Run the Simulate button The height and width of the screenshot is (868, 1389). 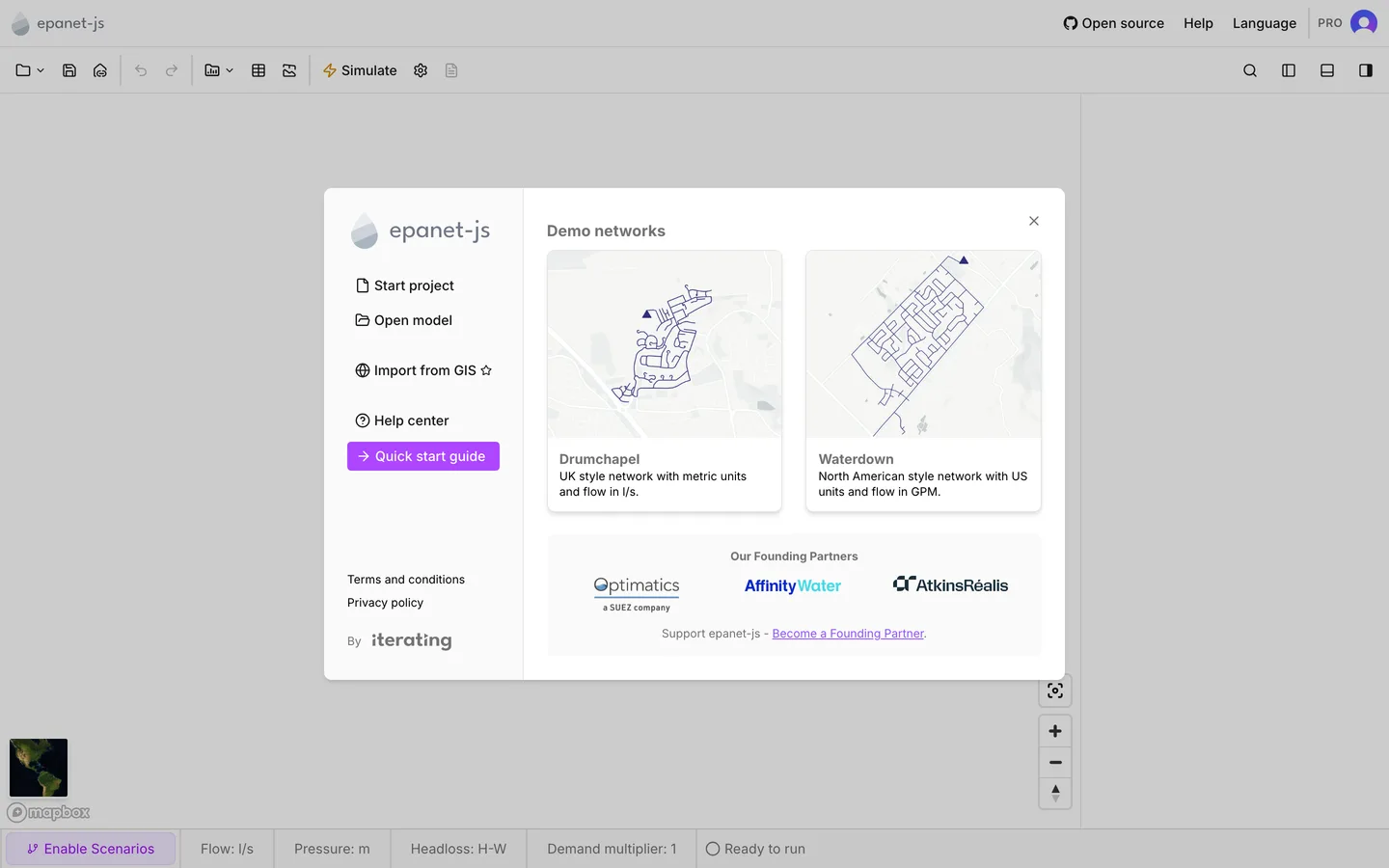(360, 70)
